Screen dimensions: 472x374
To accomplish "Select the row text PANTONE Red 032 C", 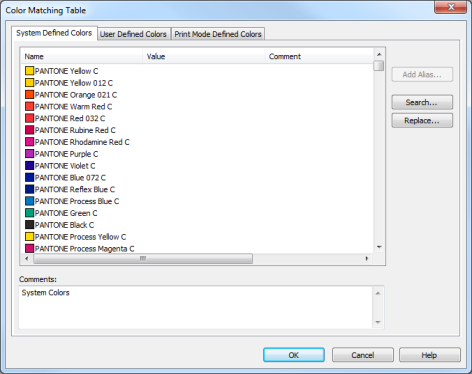I will point(70,118).
